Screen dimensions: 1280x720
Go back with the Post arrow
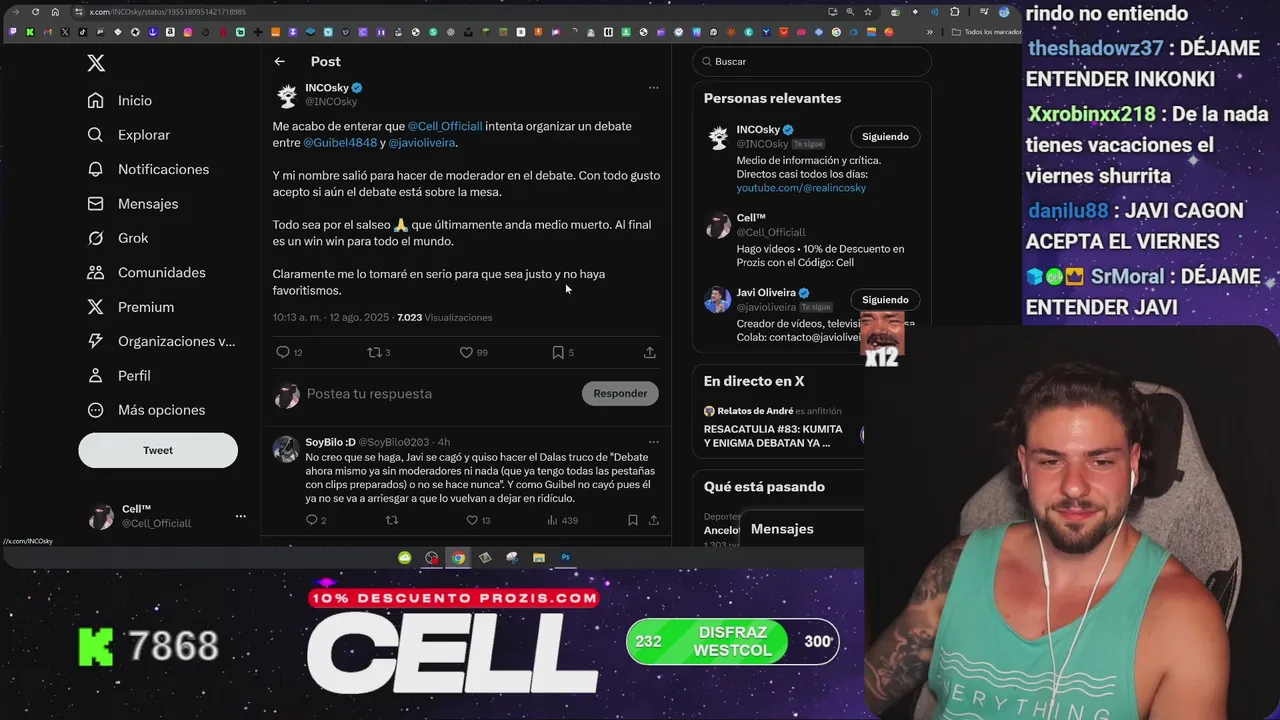280,62
